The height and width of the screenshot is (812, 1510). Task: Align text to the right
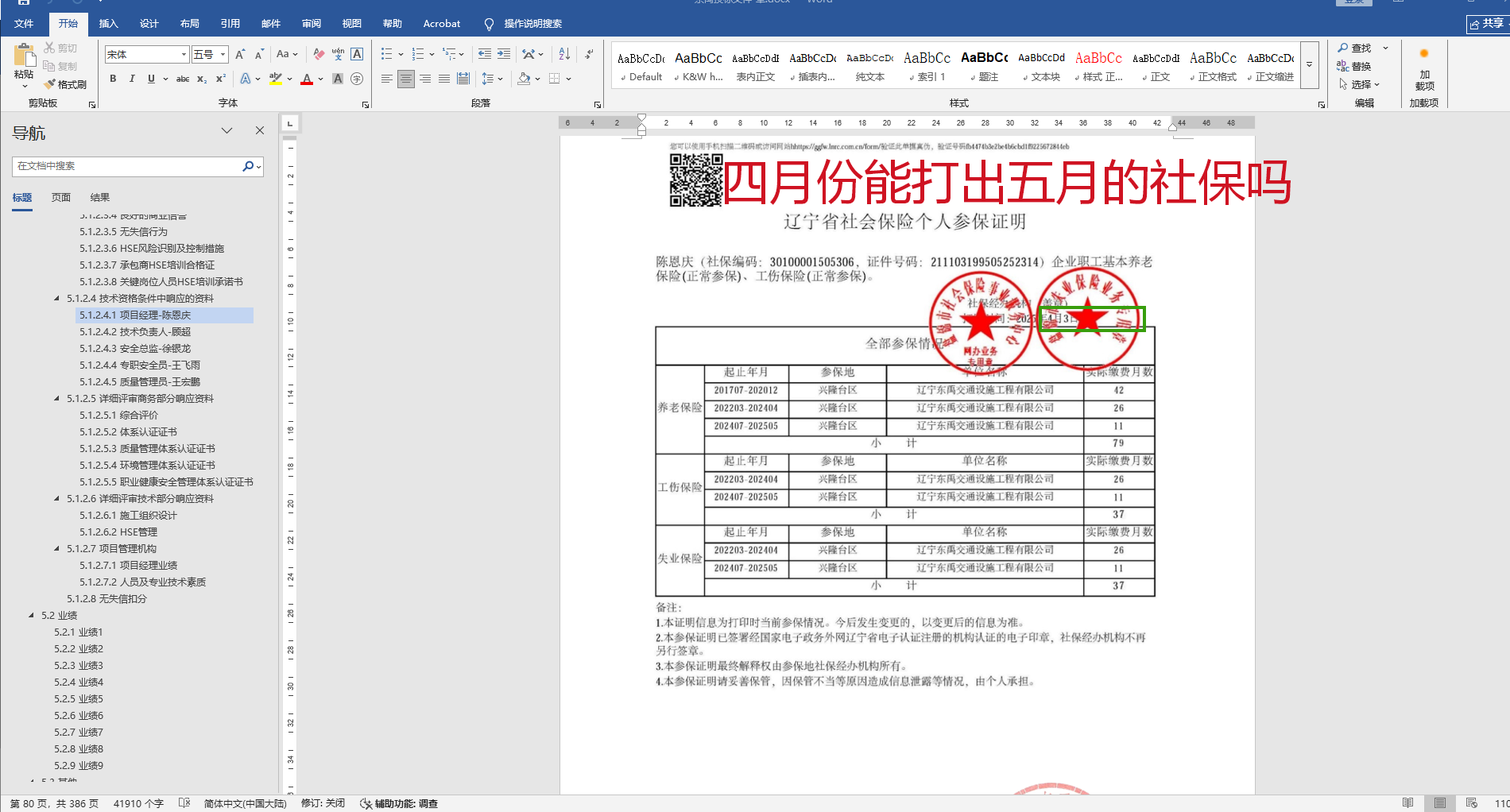click(x=425, y=79)
